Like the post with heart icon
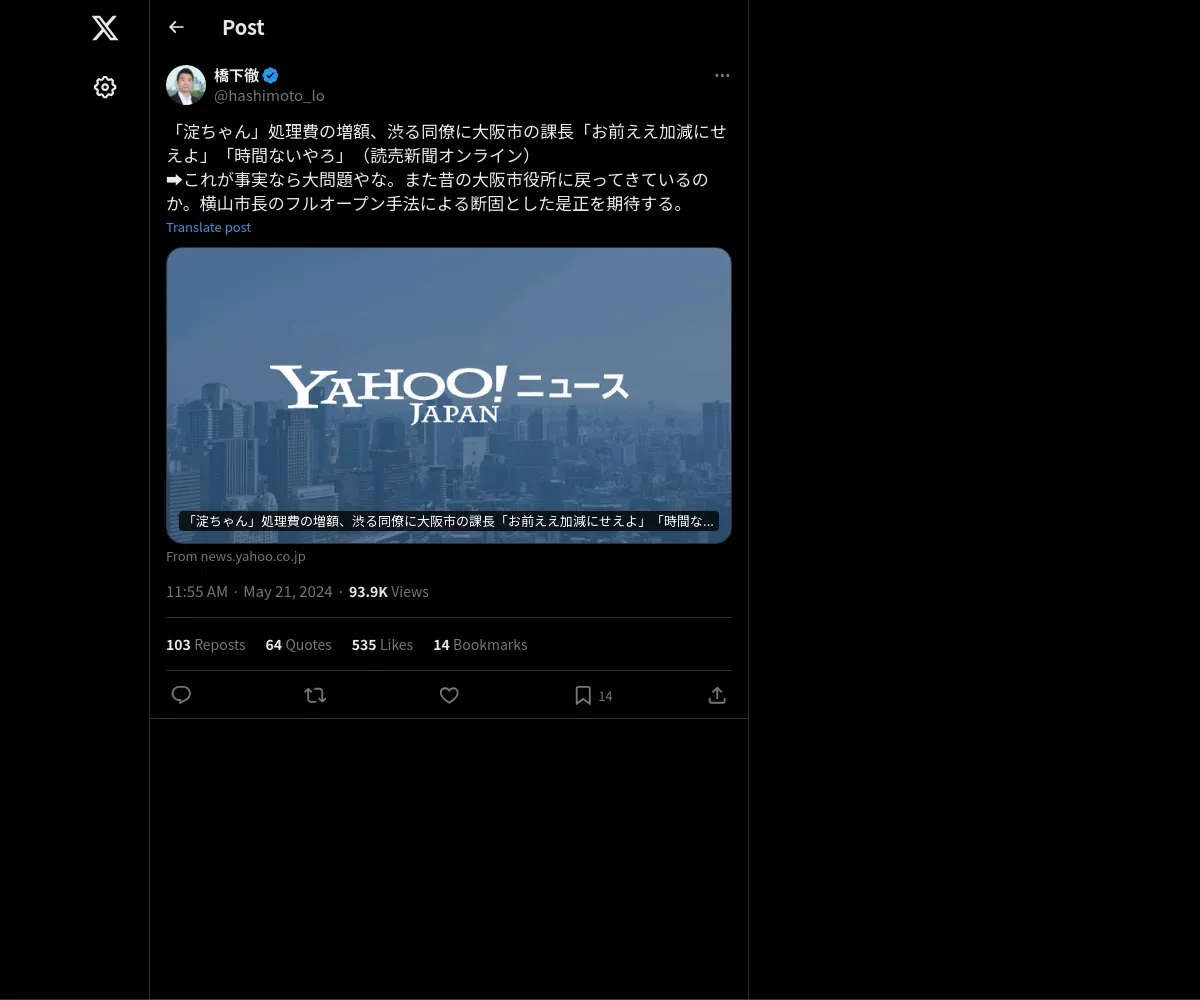 click(x=449, y=695)
